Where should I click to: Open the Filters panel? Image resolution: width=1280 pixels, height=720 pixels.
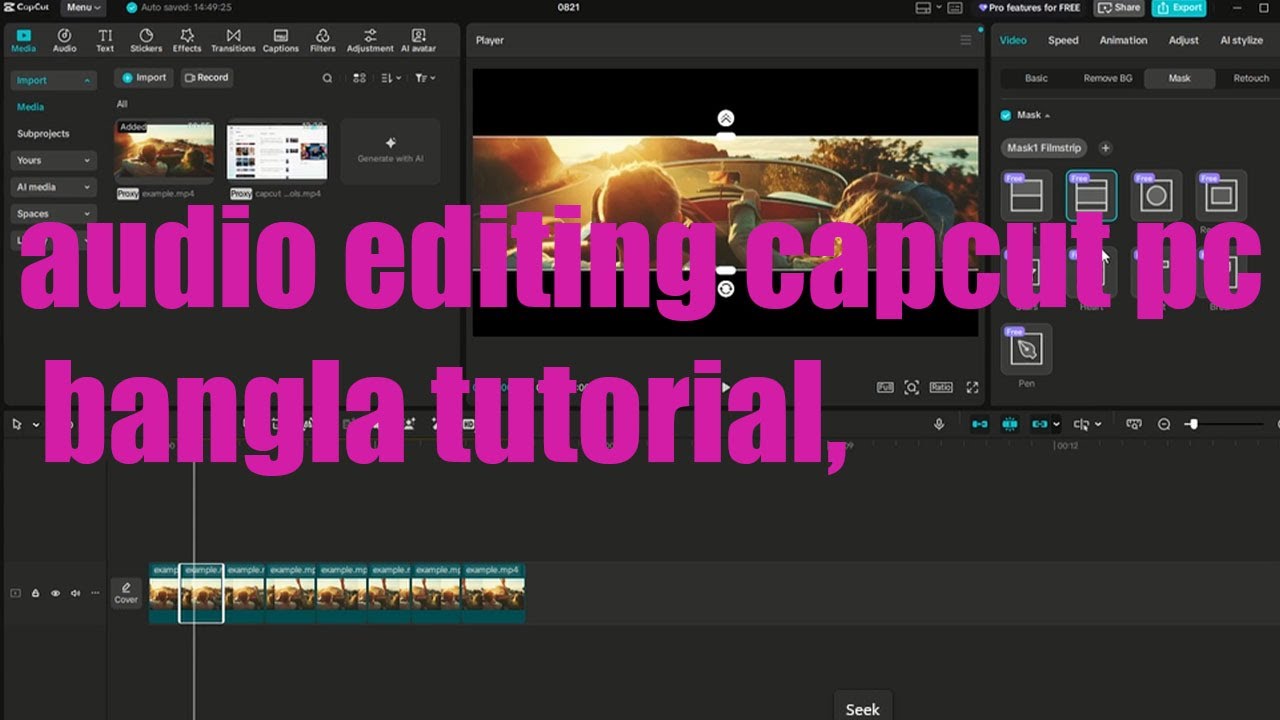[322, 40]
